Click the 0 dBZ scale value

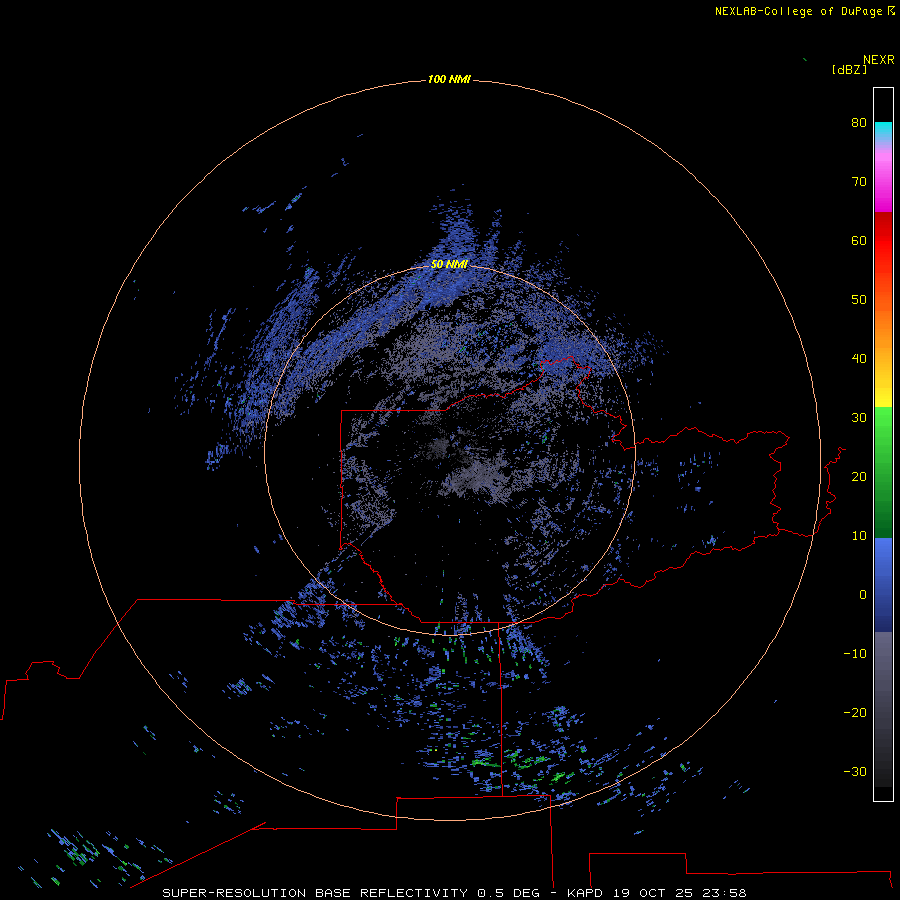pos(863,595)
